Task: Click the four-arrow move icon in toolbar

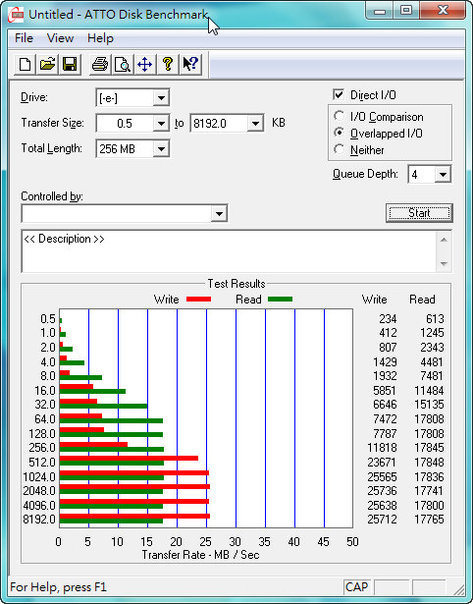Action: 145,64
